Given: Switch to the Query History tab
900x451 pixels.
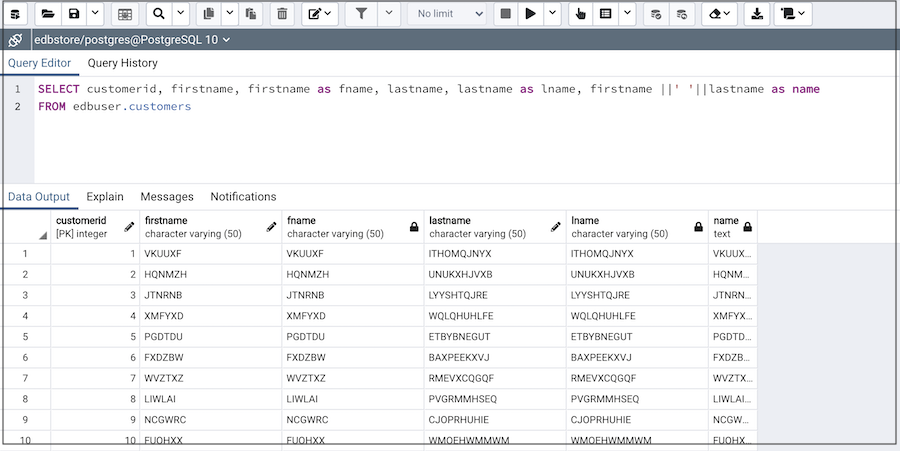Looking at the screenshot, I should click(123, 63).
